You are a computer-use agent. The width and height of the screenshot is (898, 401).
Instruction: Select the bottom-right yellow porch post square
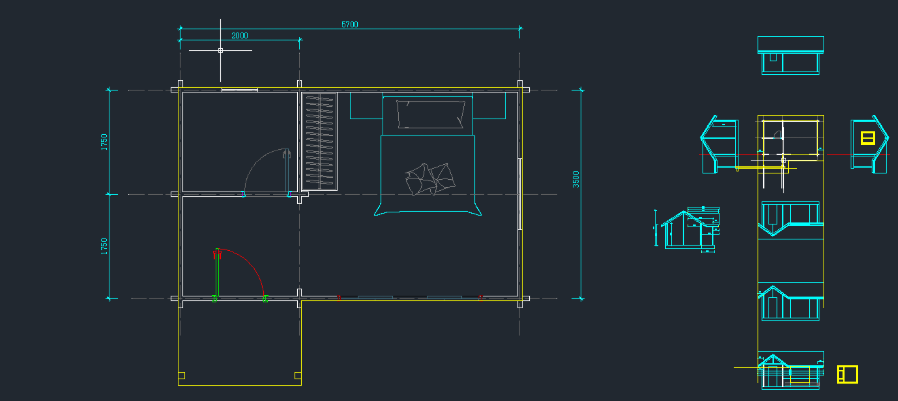[297, 376]
